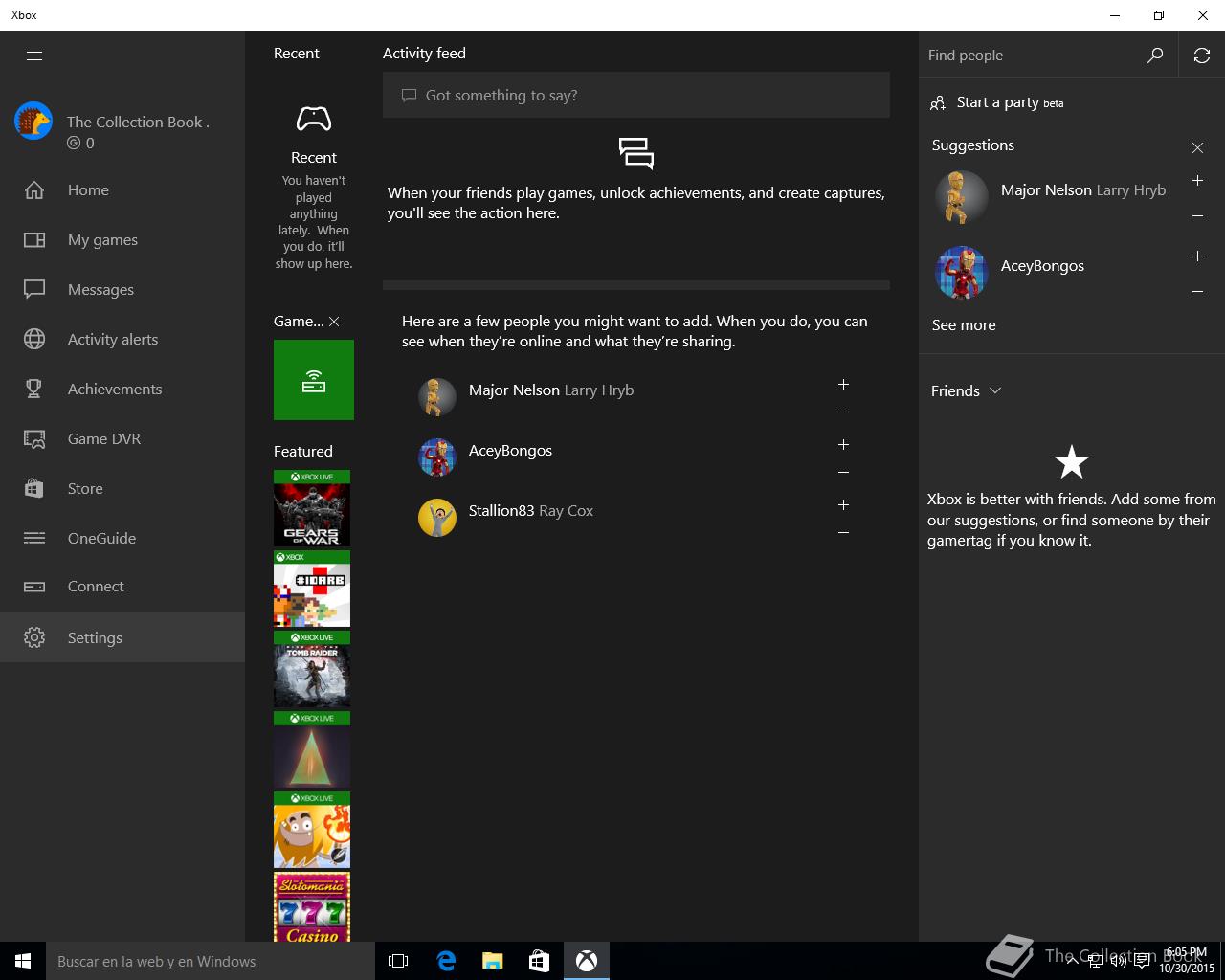Open File Explorer from taskbar
The height and width of the screenshot is (980, 1225).
[x=493, y=961]
